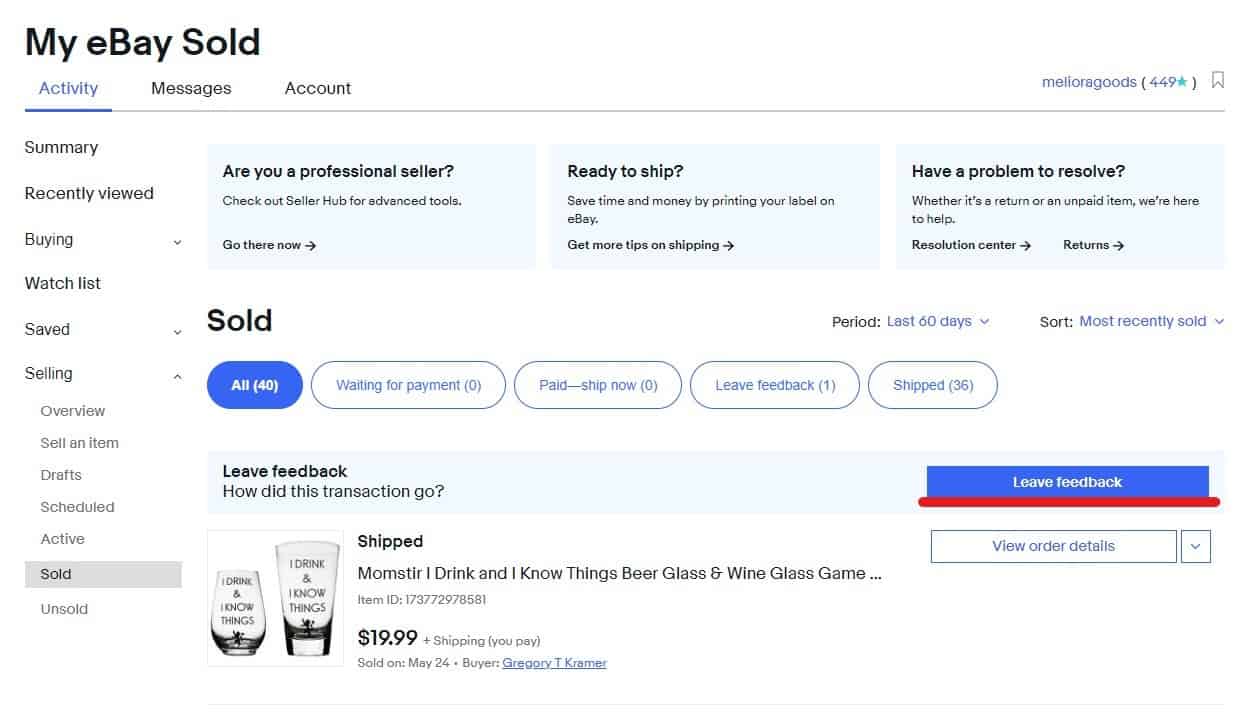Click the bookmark icon beside melioragoods
Image resolution: width=1258 pixels, height=716 pixels.
pos(1217,81)
